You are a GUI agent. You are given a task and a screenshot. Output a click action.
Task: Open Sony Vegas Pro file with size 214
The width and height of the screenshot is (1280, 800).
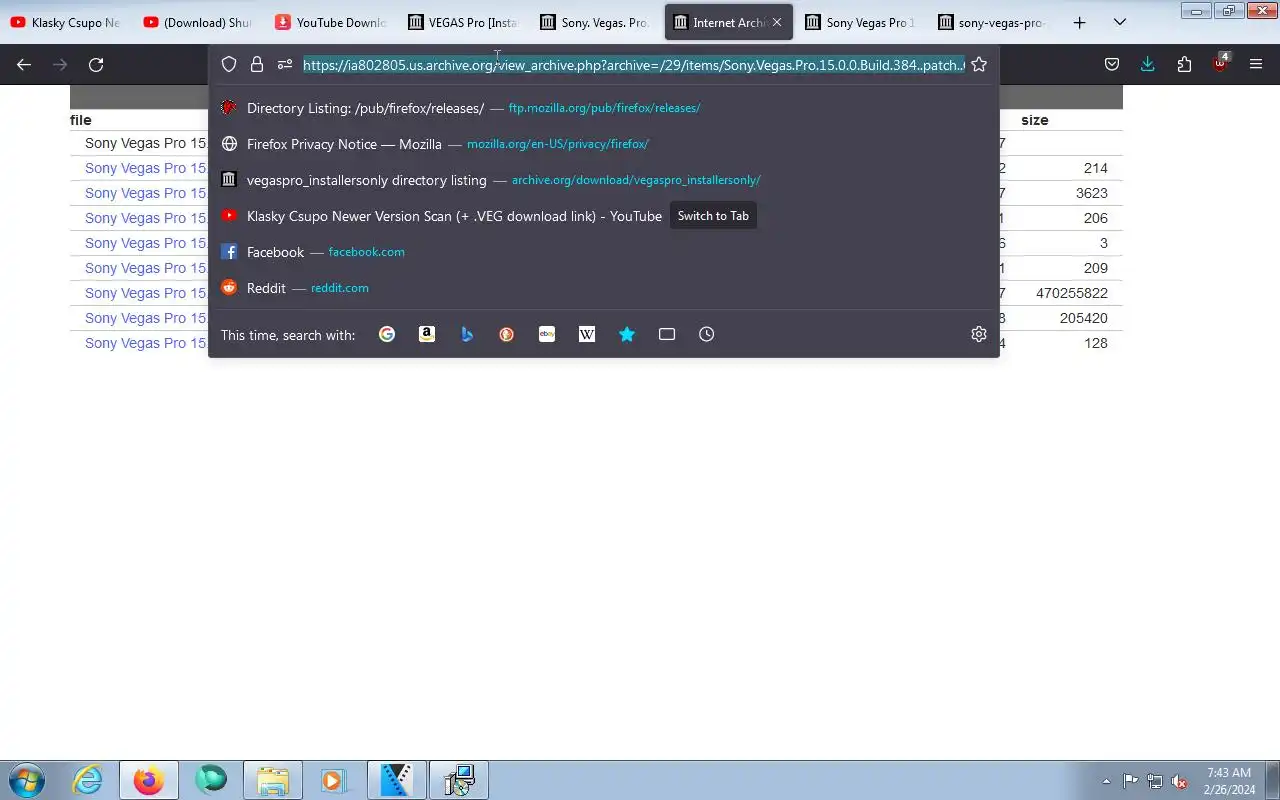(x=146, y=168)
